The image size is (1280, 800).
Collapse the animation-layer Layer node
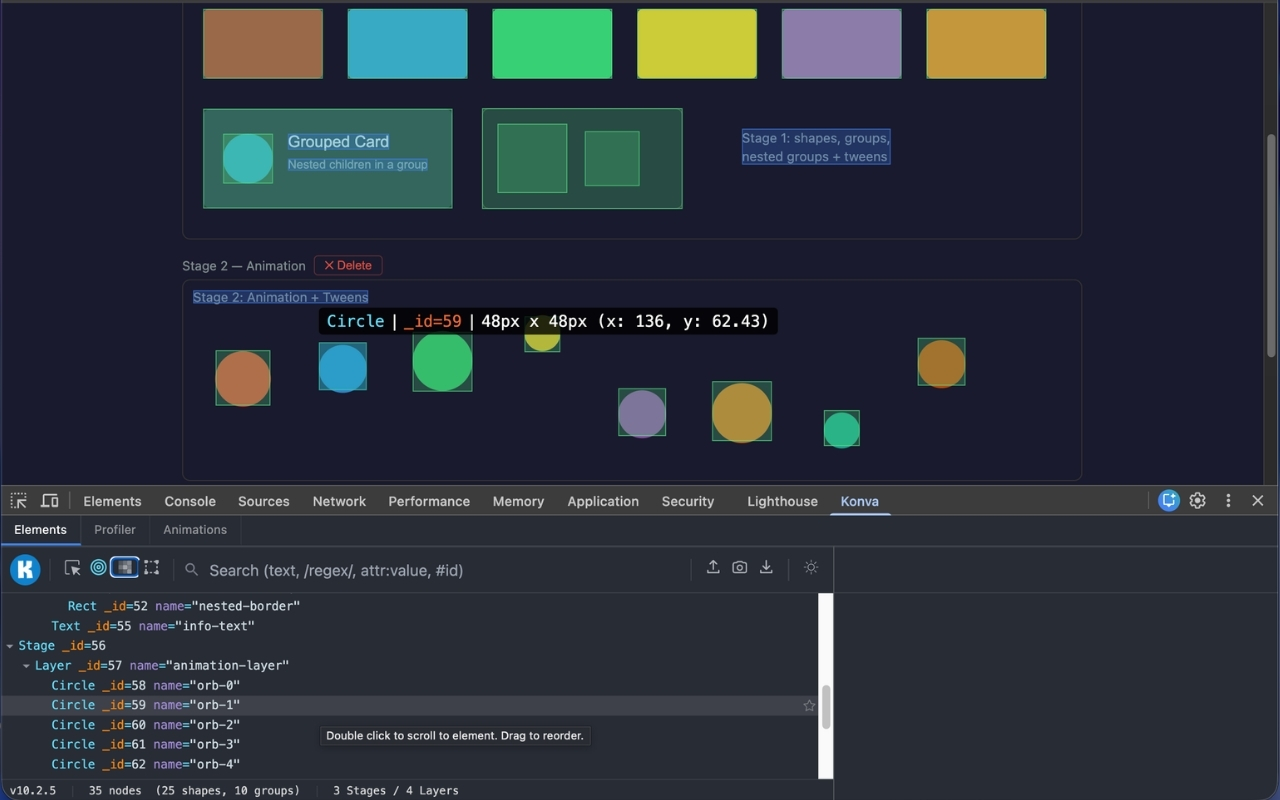[x=26, y=666]
